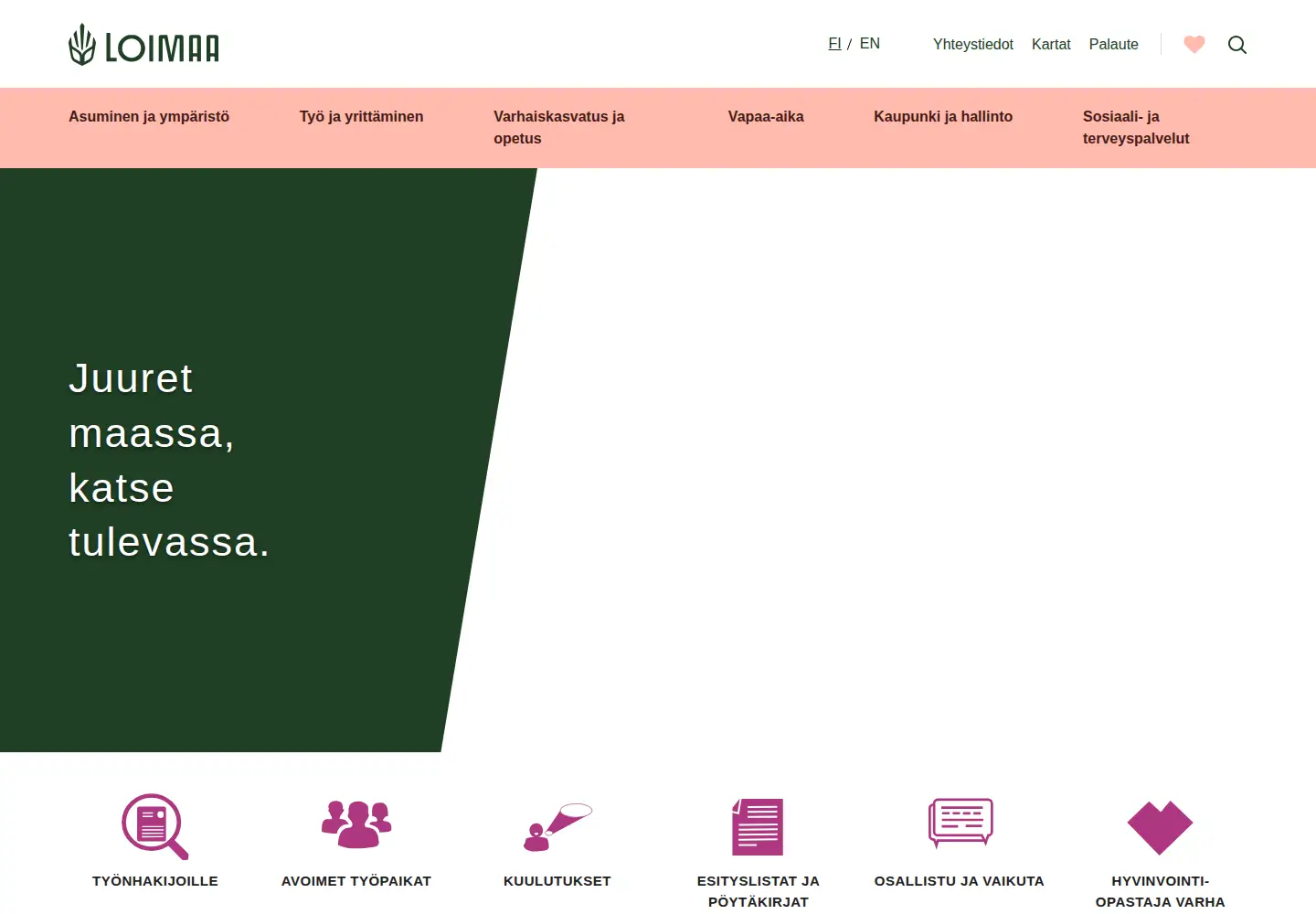
Task: Click the HYVINVOINTI-OPASTAJA VARHA label
Action: point(1161,891)
